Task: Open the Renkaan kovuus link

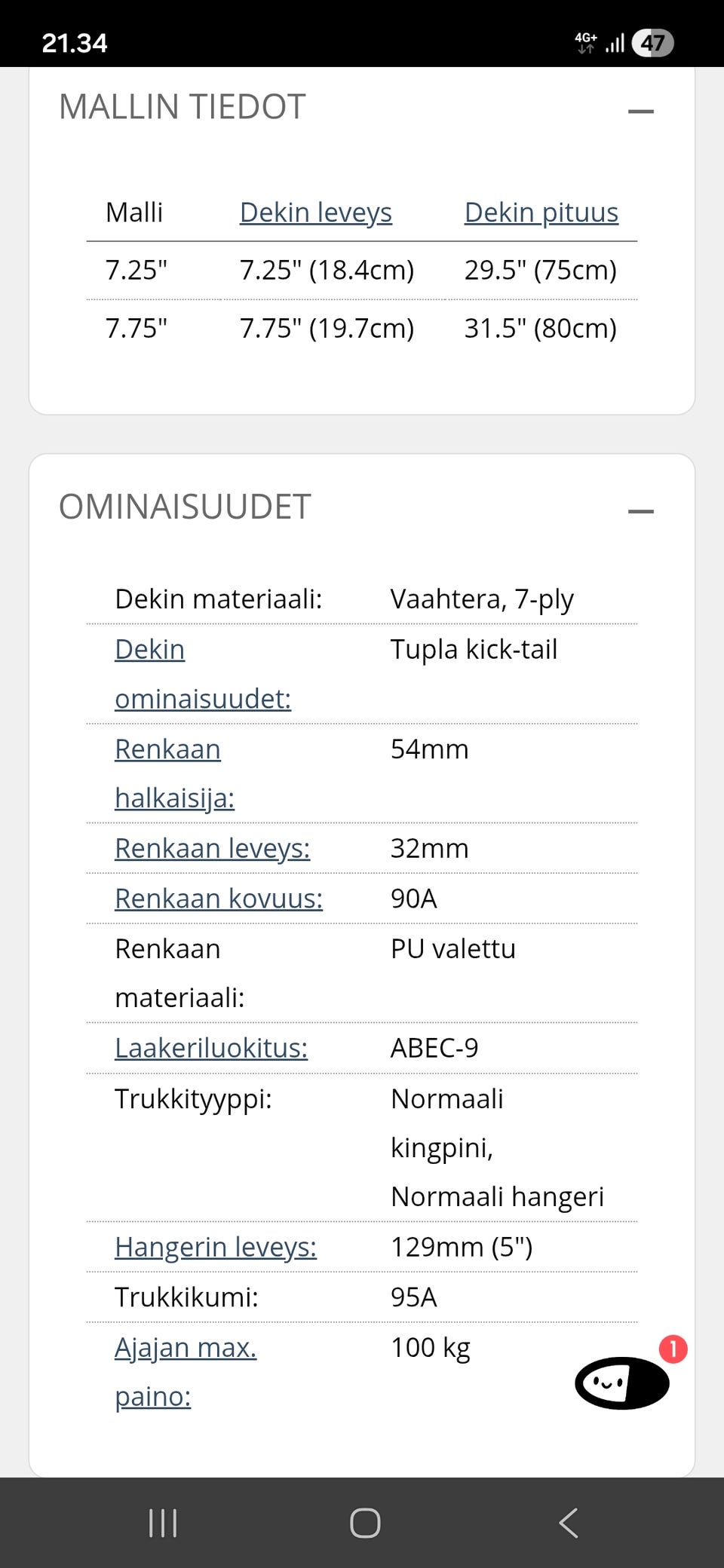Action: click(x=219, y=899)
